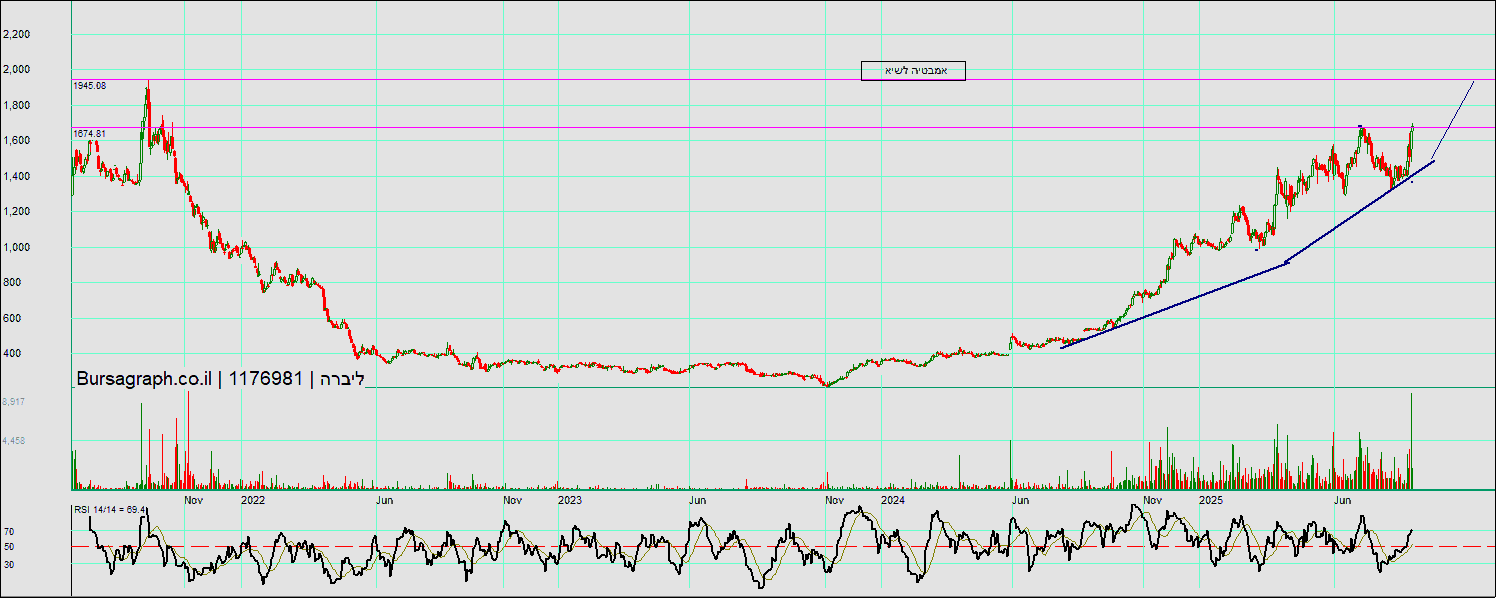Select the thin blue projection line at far right
This screenshot has width=1496, height=598.
(1455, 118)
